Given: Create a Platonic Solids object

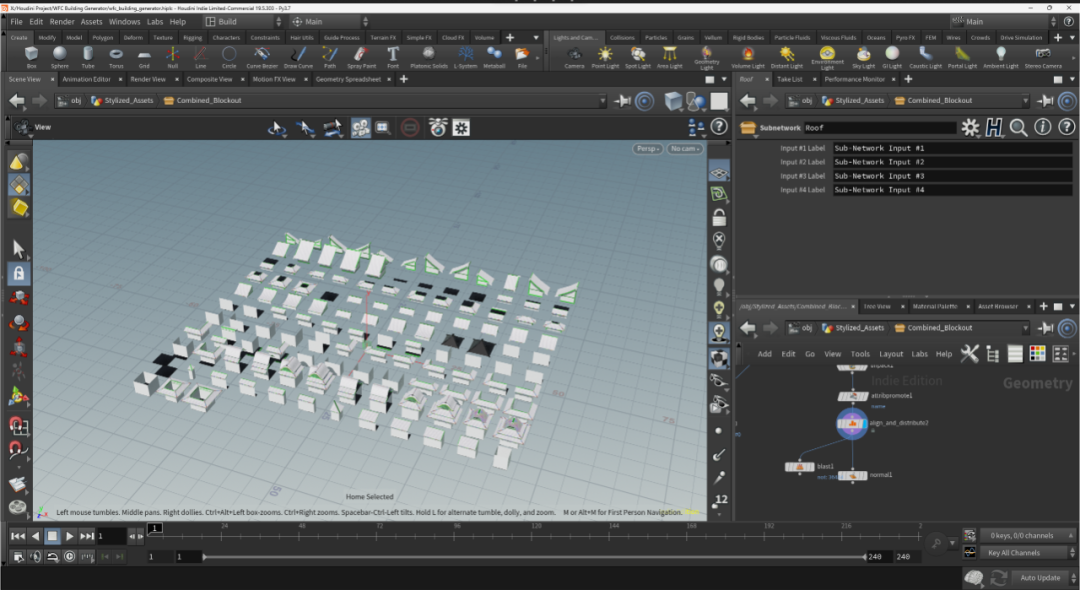Looking at the screenshot, I should pos(428,56).
